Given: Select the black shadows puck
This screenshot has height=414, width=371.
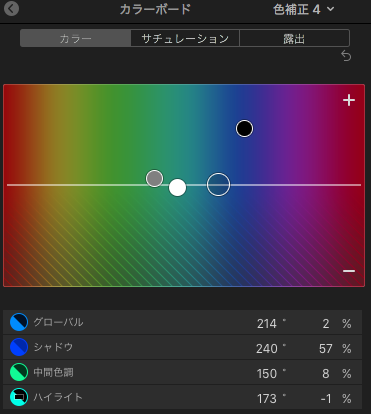Looking at the screenshot, I should tap(244, 129).
